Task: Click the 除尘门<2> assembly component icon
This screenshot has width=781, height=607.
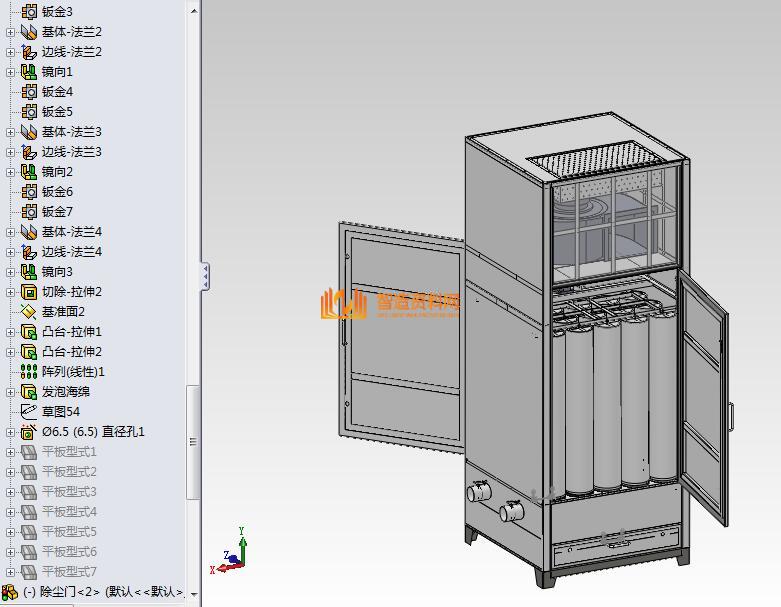Action: [x=11, y=591]
